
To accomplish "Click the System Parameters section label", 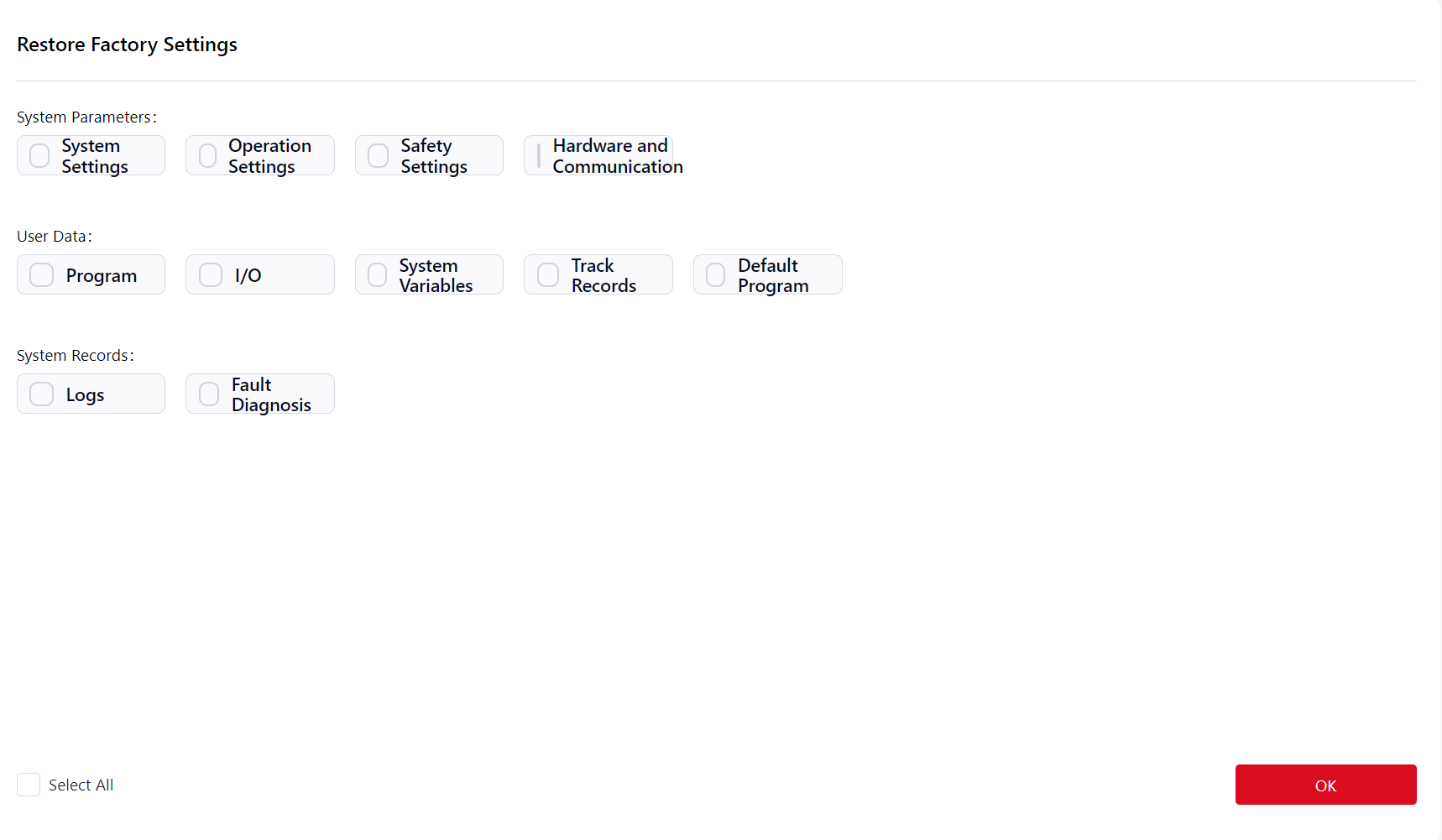I will point(86,117).
